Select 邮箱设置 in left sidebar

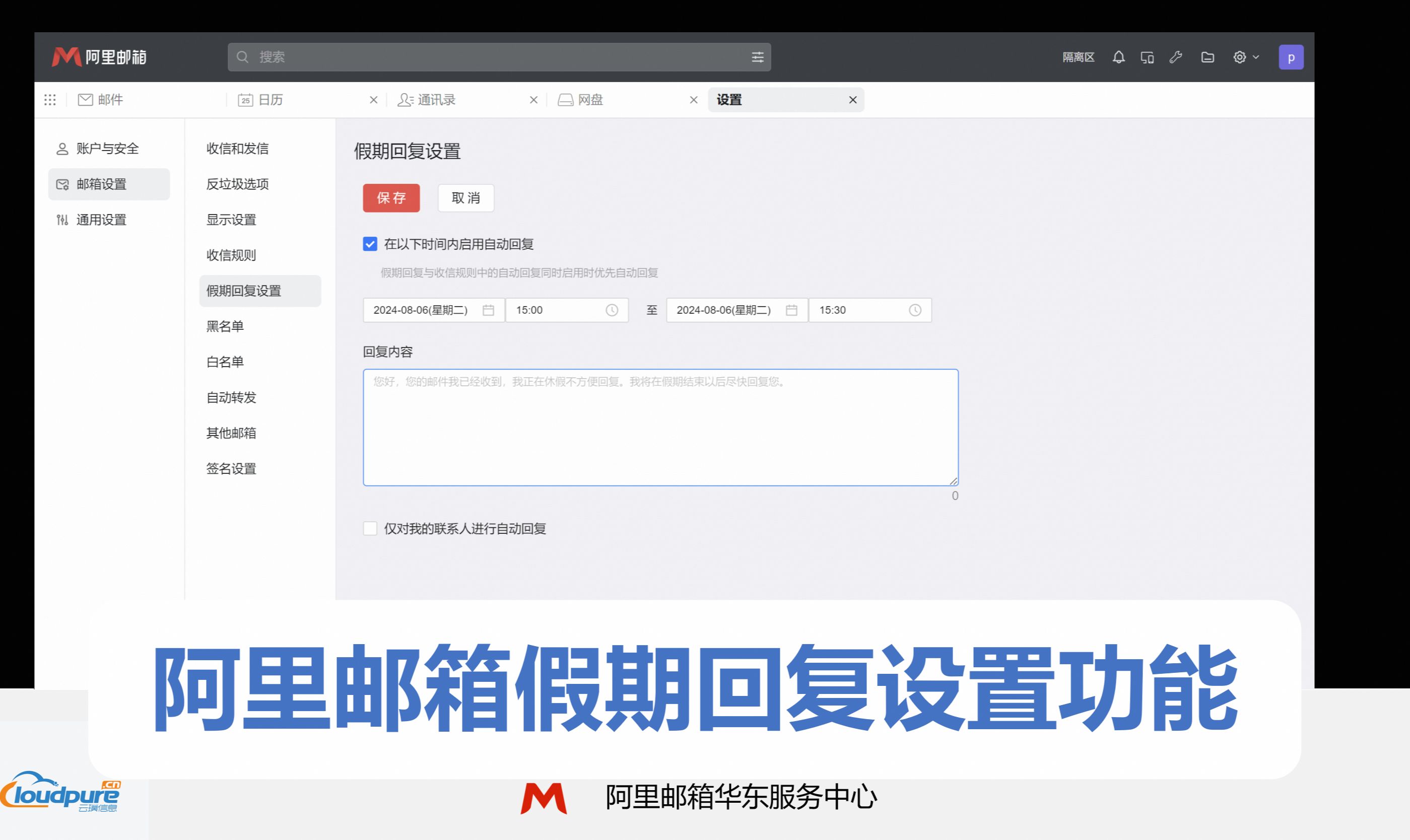[x=109, y=184]
